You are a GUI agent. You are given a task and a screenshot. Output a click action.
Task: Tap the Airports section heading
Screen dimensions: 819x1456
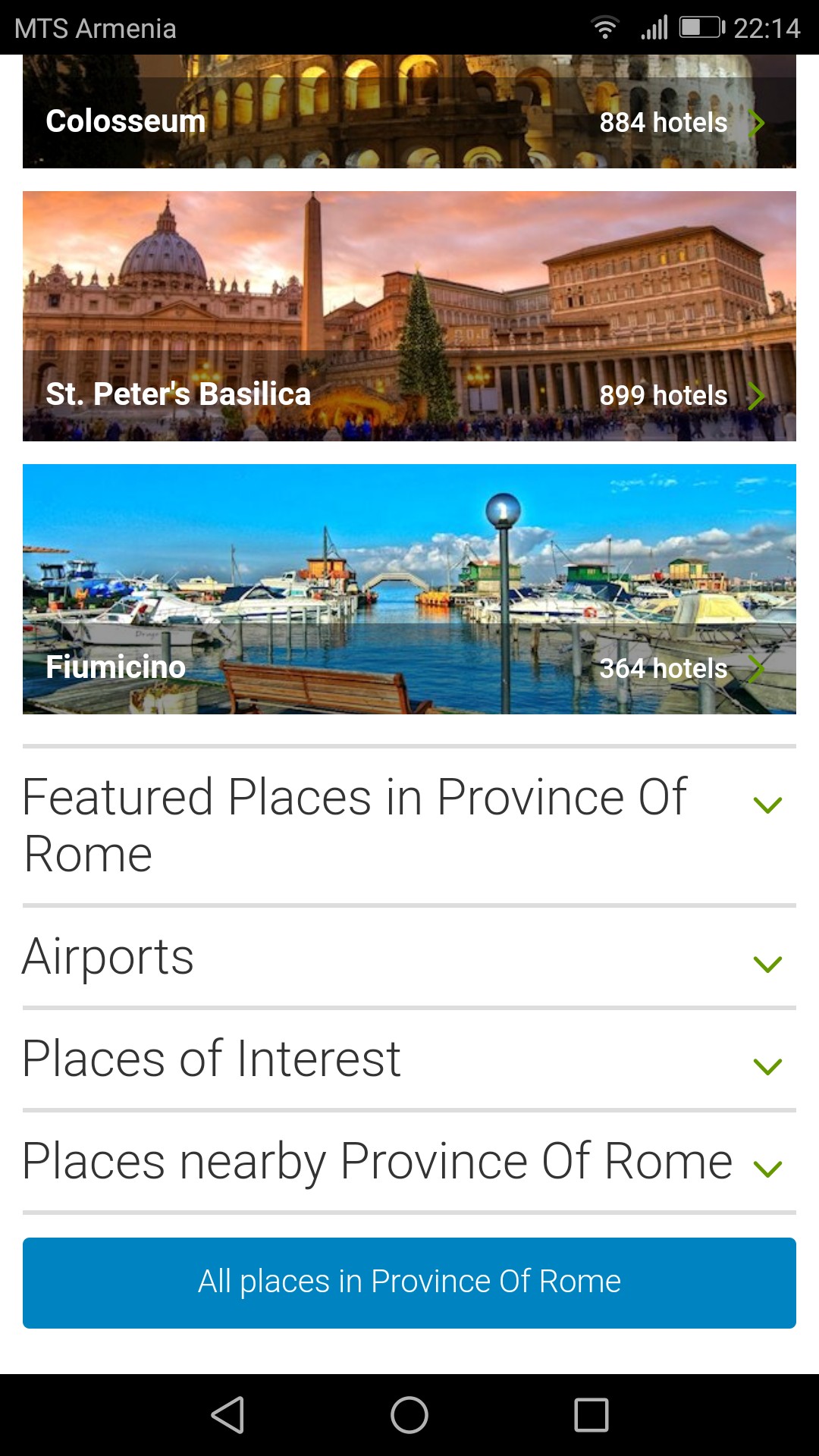108,956
